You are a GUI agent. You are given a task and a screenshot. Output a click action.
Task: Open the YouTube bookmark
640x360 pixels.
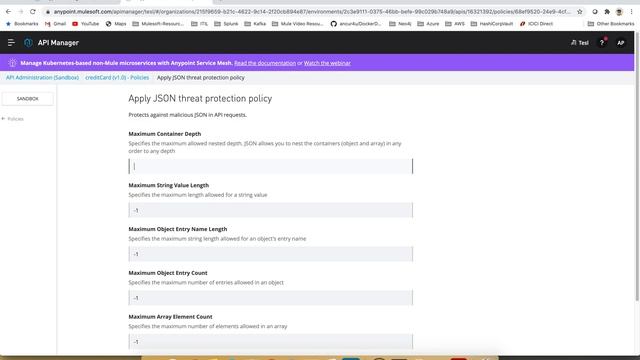point(85,24)
